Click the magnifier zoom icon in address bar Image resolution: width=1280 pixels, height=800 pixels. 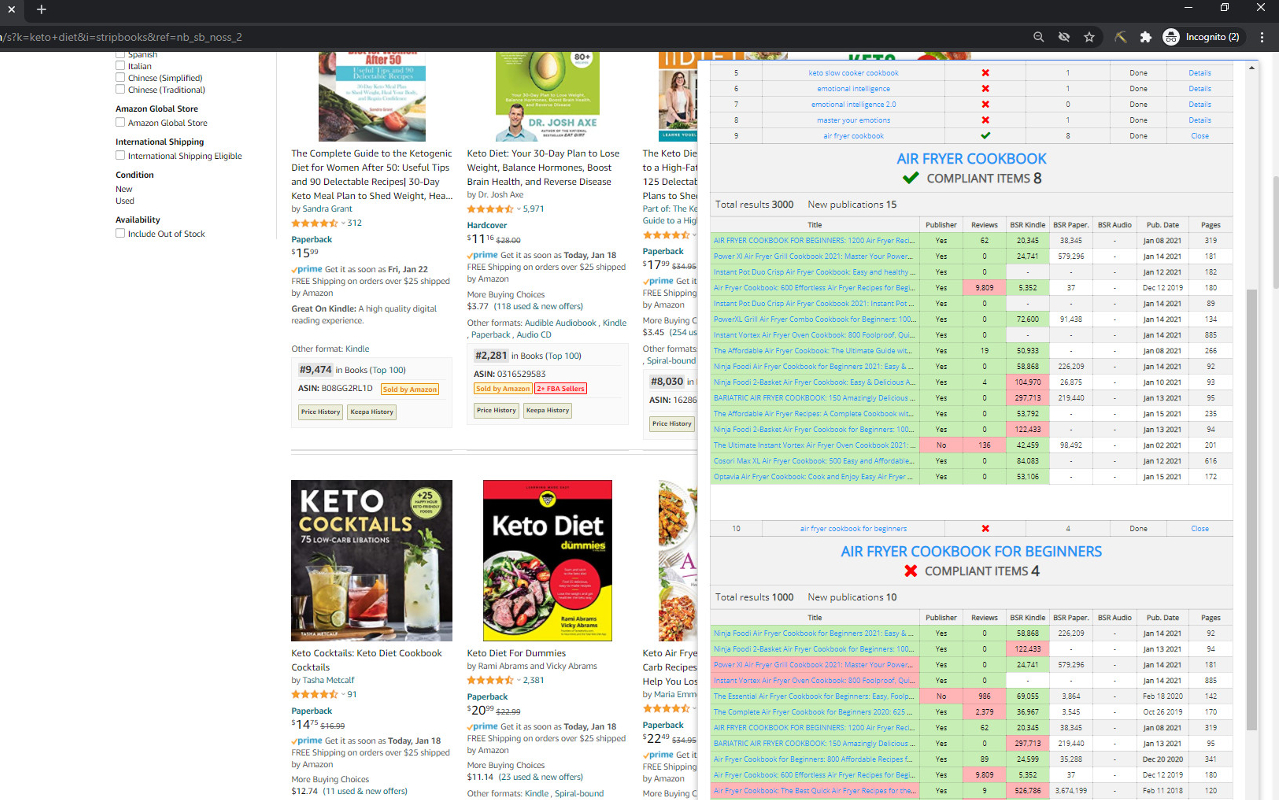(1039, 36)
